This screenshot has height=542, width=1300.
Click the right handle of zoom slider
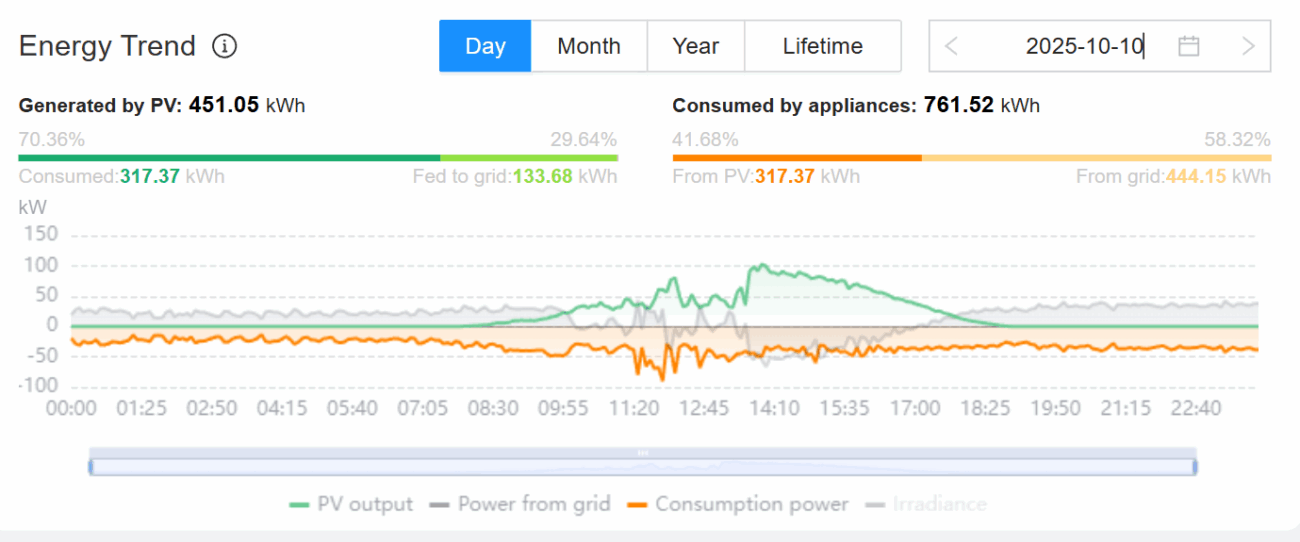point(1196,466)
